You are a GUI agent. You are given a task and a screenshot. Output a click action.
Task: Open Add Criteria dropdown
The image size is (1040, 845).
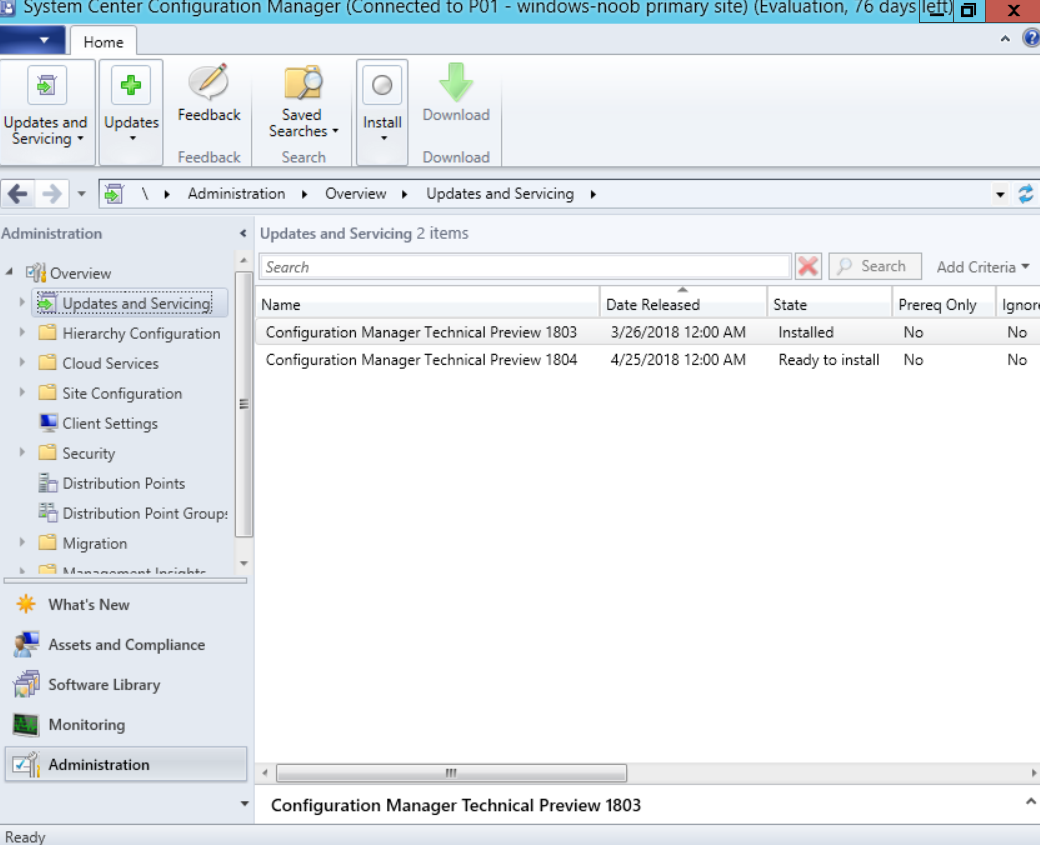pyautogui.click(x=982, y=267)
